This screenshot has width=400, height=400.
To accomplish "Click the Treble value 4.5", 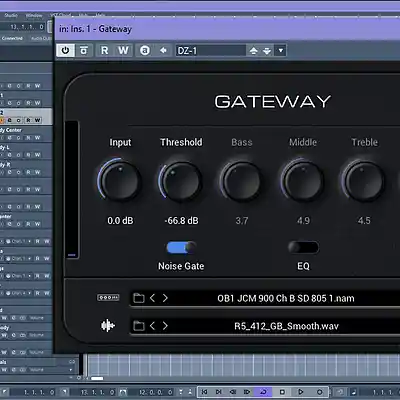I will point(364,221).
